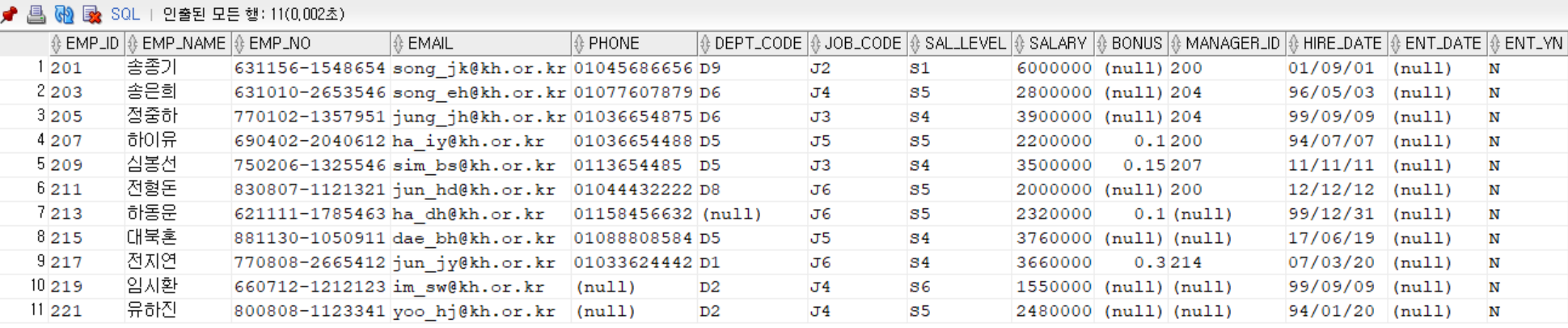Screen dimensions: 1568x328
Task: Sort by EMAIL column header
Action: pyautogui.click(x=480, y=44)
